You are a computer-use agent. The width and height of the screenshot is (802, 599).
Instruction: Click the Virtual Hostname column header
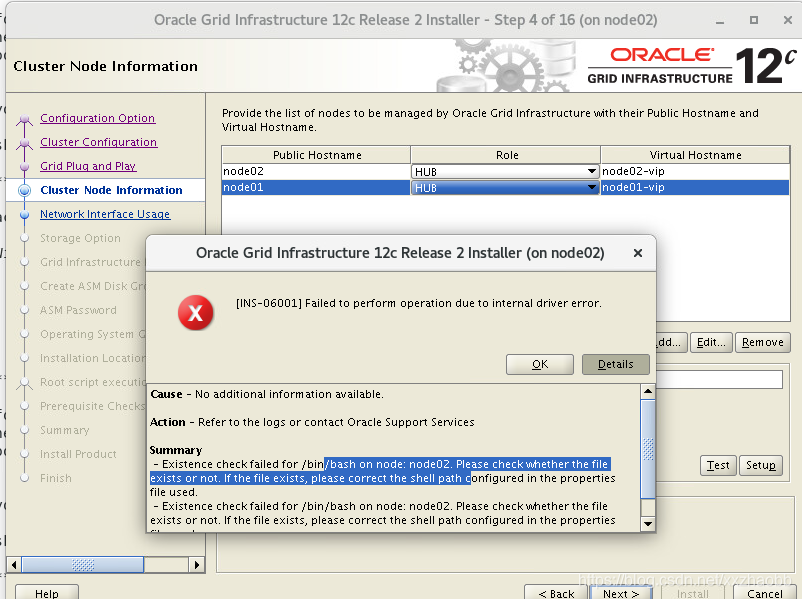coord(695,155)
